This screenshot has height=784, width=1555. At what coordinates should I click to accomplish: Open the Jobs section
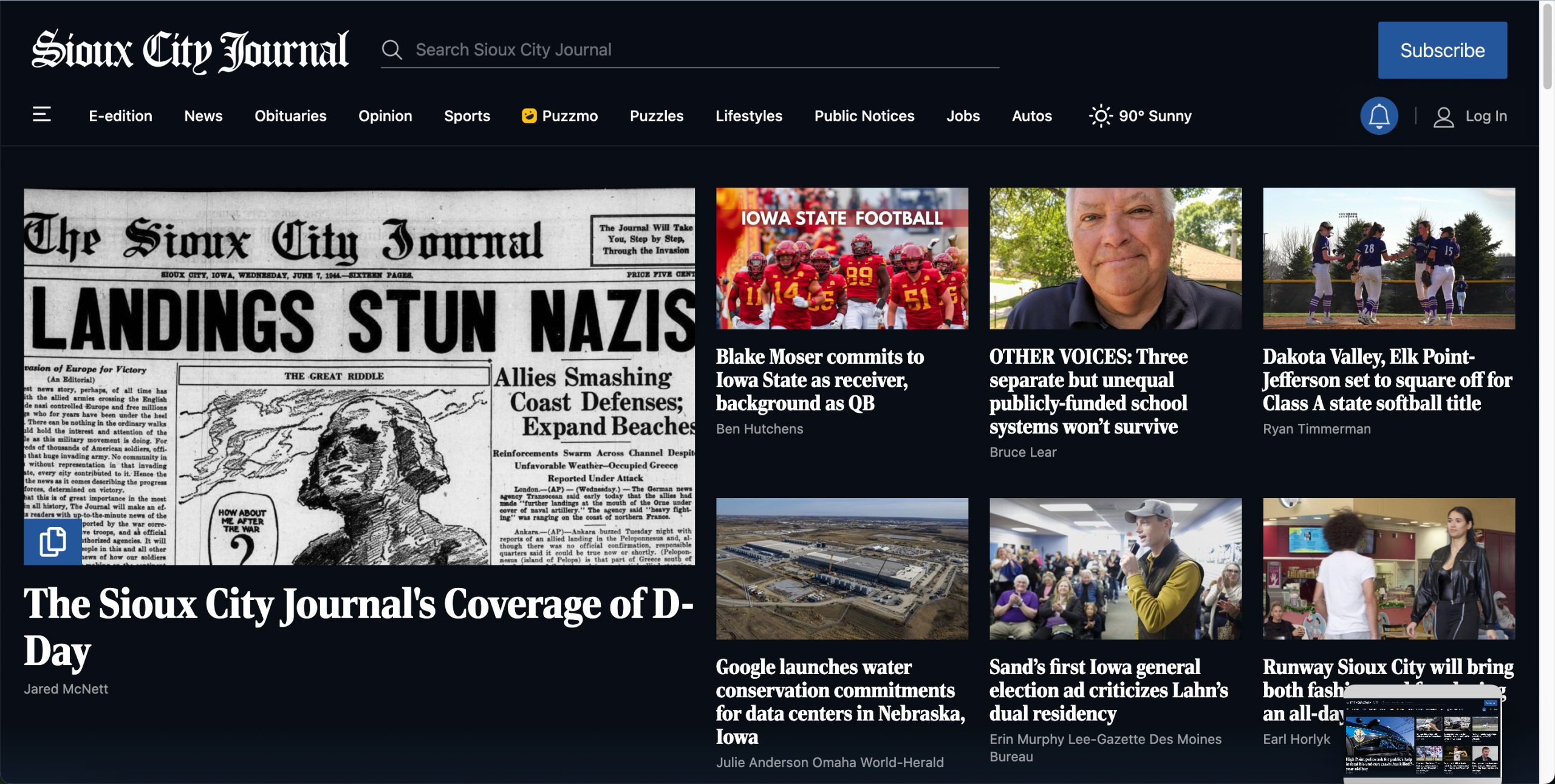tap(963, 116)
